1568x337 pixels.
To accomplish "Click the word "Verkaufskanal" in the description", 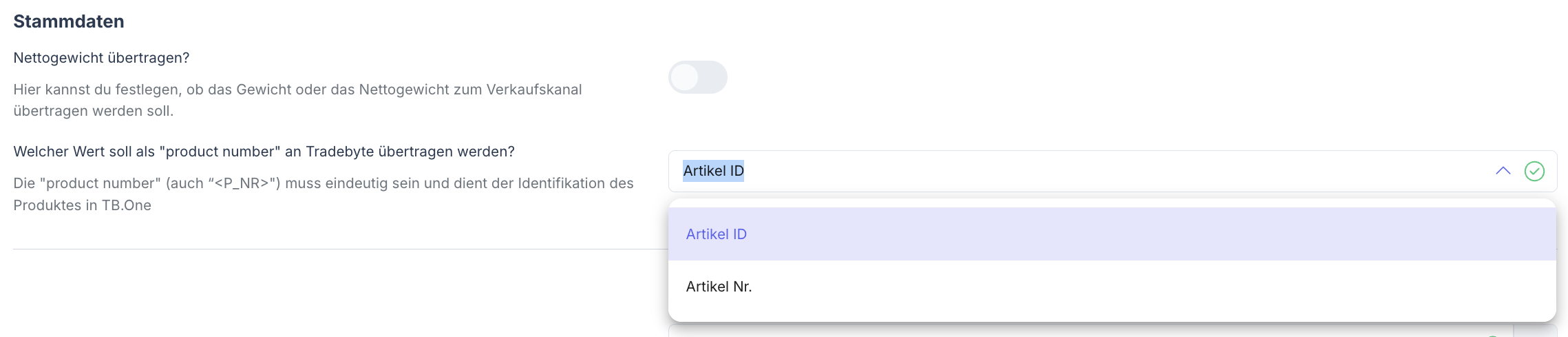I will click(x=533, y=90).
